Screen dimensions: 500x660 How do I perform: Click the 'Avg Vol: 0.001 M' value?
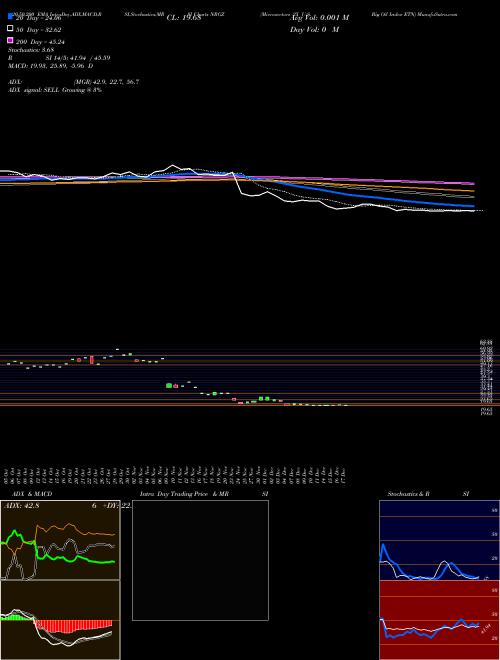[x=319, y=18]
